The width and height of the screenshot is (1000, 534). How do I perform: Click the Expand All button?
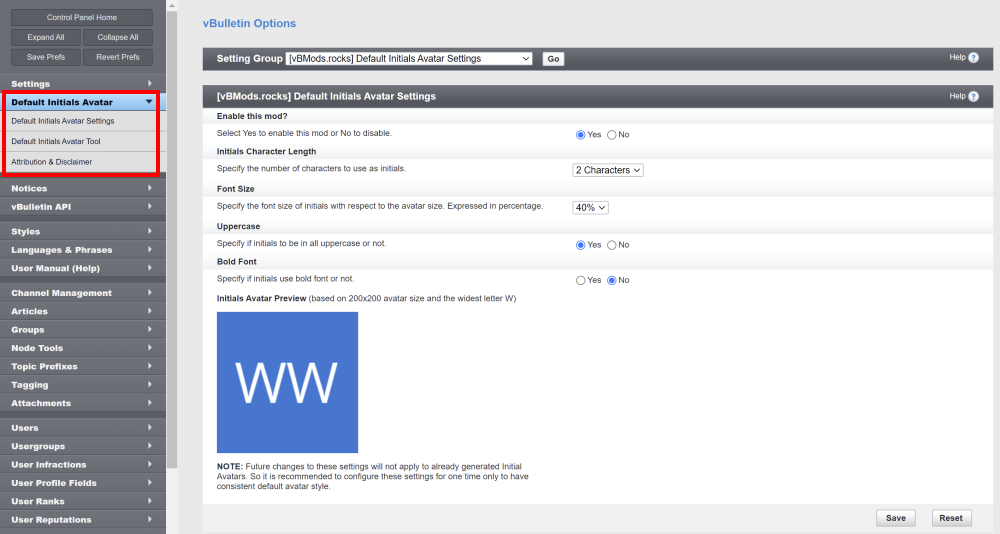(x=46, y=37)
